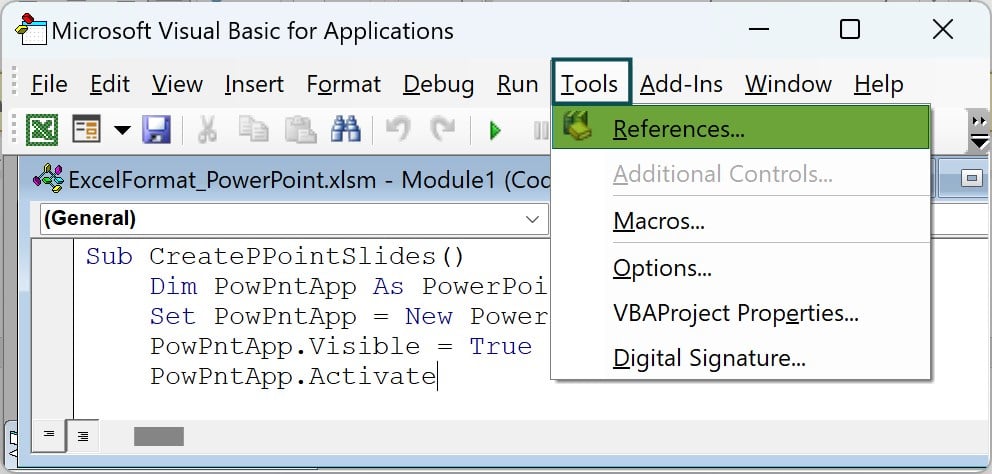The image size is (992, 474).
Task: Choose Digital Signature... menu entry
Action: click(741, 358)
